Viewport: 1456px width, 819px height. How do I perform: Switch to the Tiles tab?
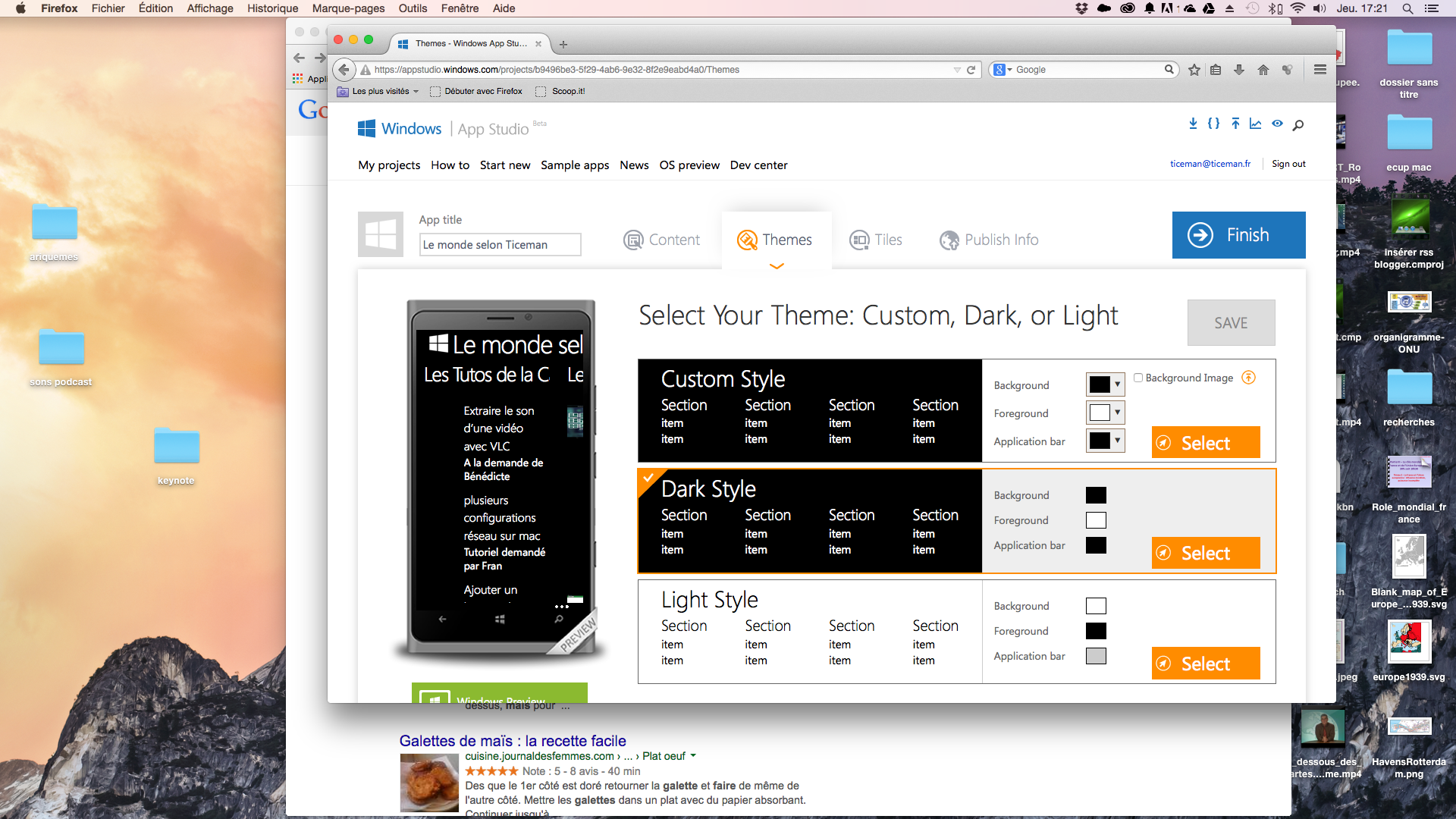coord(876,240)
